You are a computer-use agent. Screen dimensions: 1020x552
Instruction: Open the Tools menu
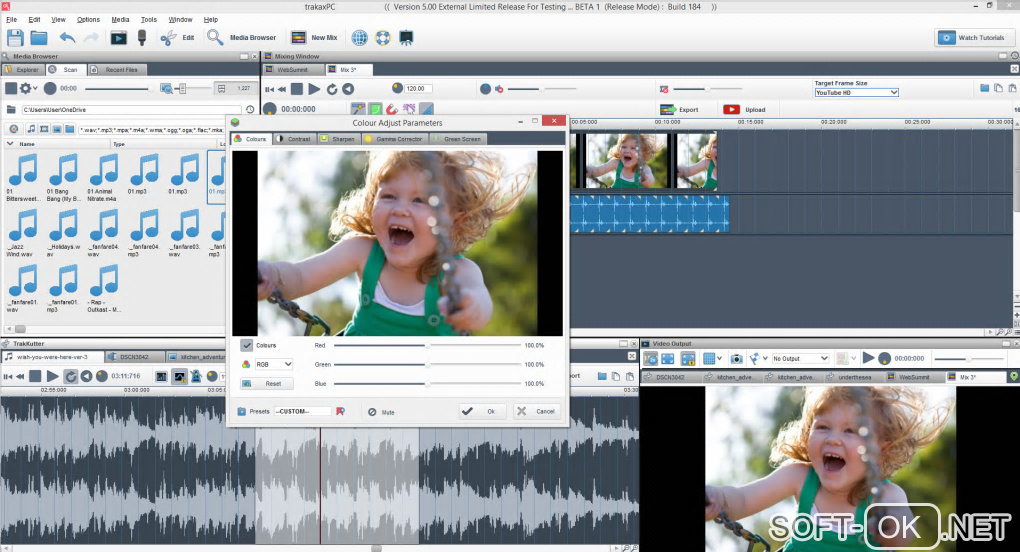[x=148, y=19]
